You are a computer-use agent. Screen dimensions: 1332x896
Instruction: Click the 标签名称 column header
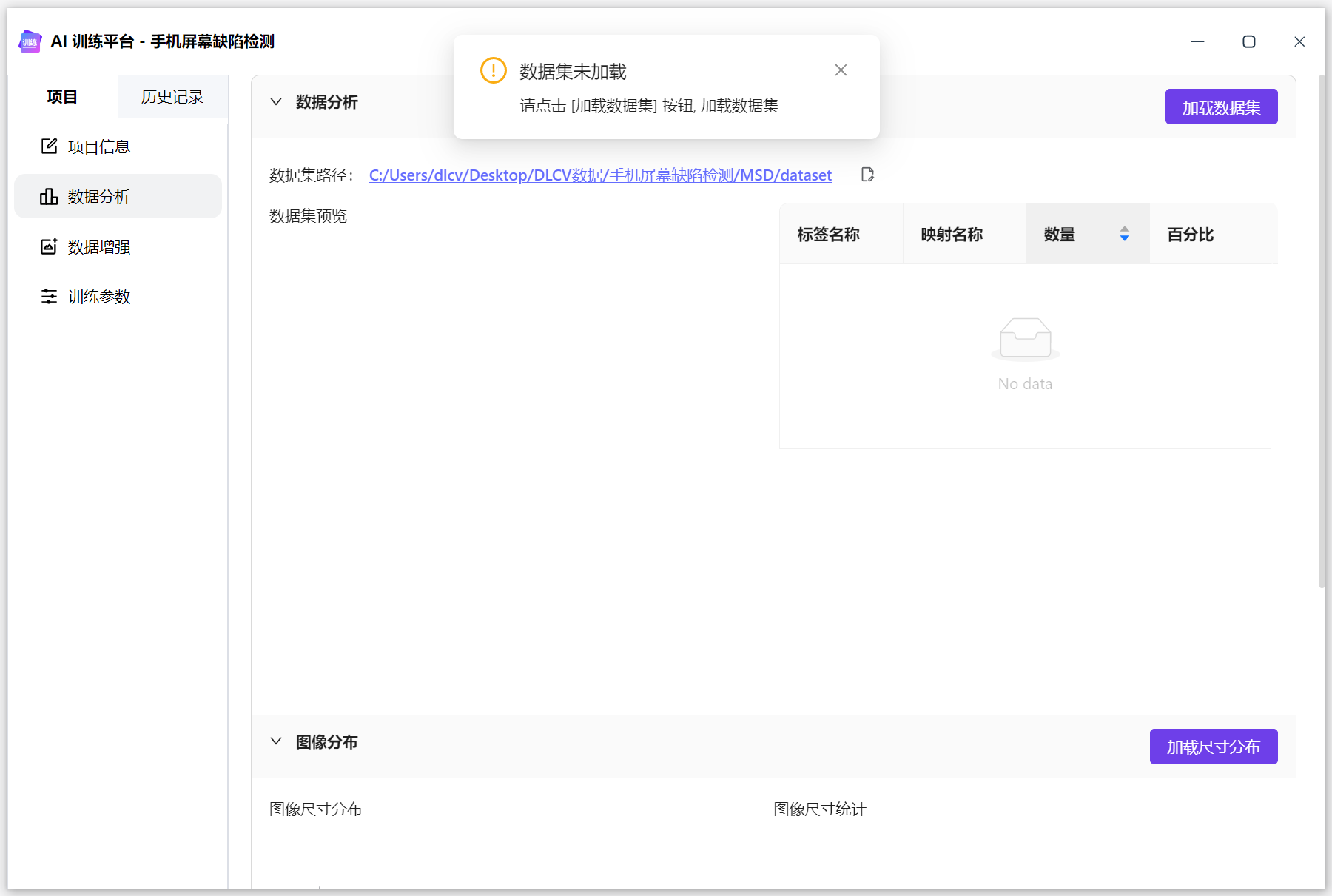841,234
